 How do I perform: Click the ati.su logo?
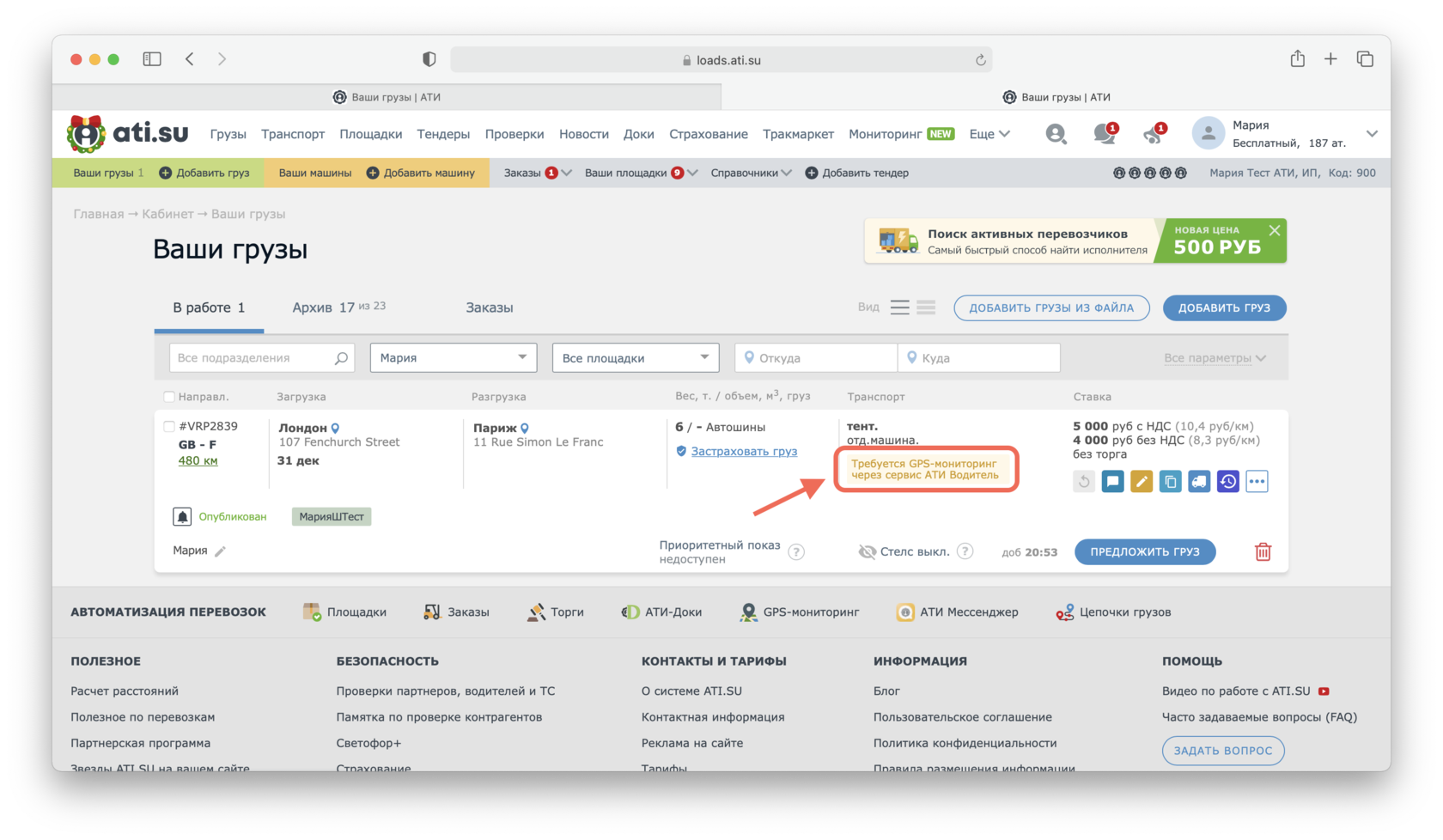[128, 133]
